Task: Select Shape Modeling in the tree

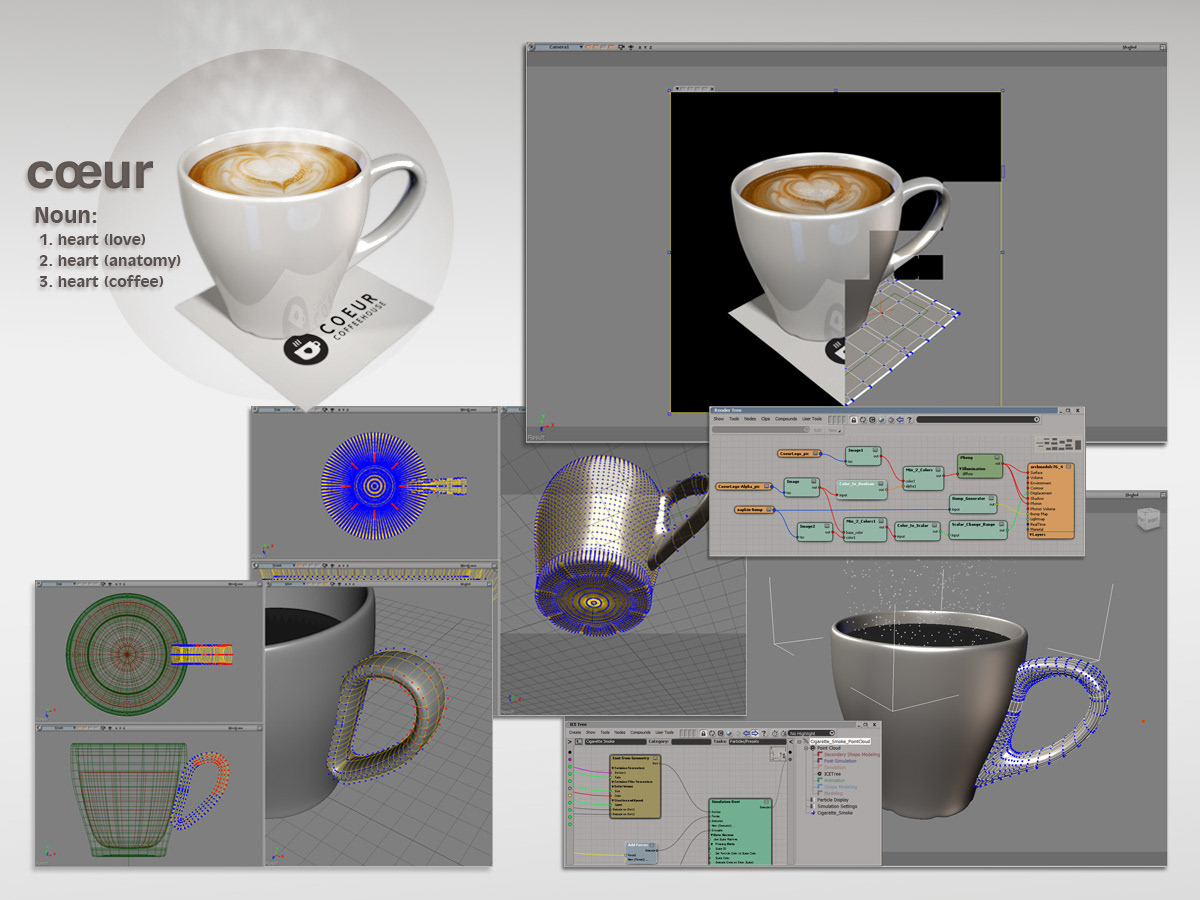Action: coord(840,787)
